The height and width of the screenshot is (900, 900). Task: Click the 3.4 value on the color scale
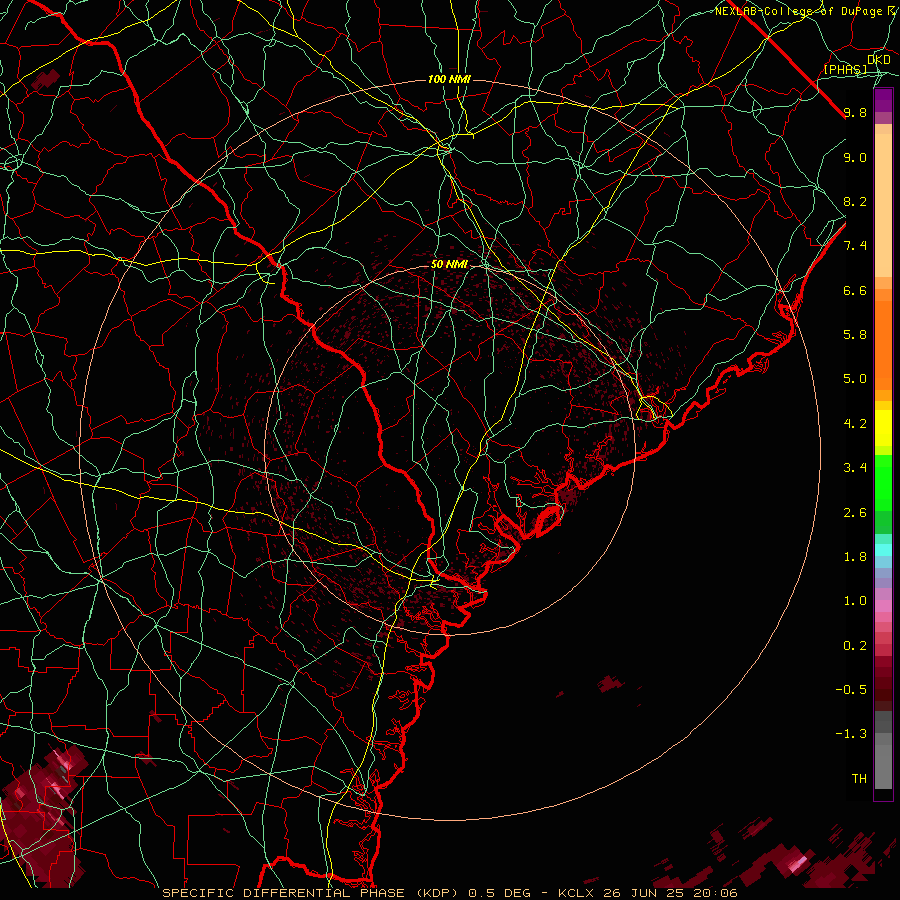coord(855,467)
